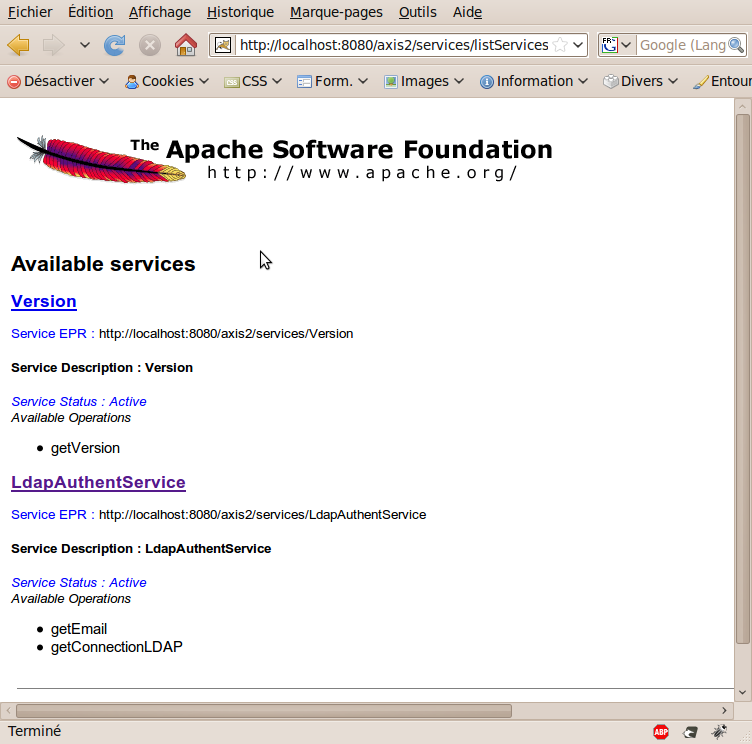This screenshot has width=752, height=744.
Task: Click the getEmail operation
Action: click(x=79, y=629)
